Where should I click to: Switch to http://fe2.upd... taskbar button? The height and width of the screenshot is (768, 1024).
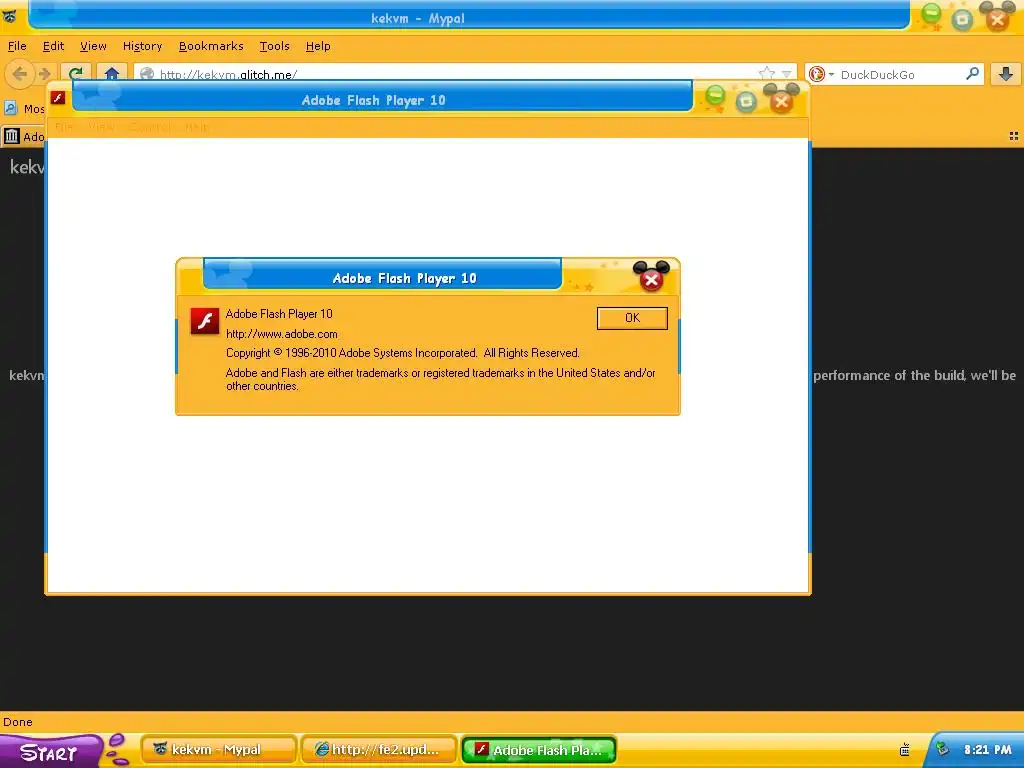(x=379, y=750)
